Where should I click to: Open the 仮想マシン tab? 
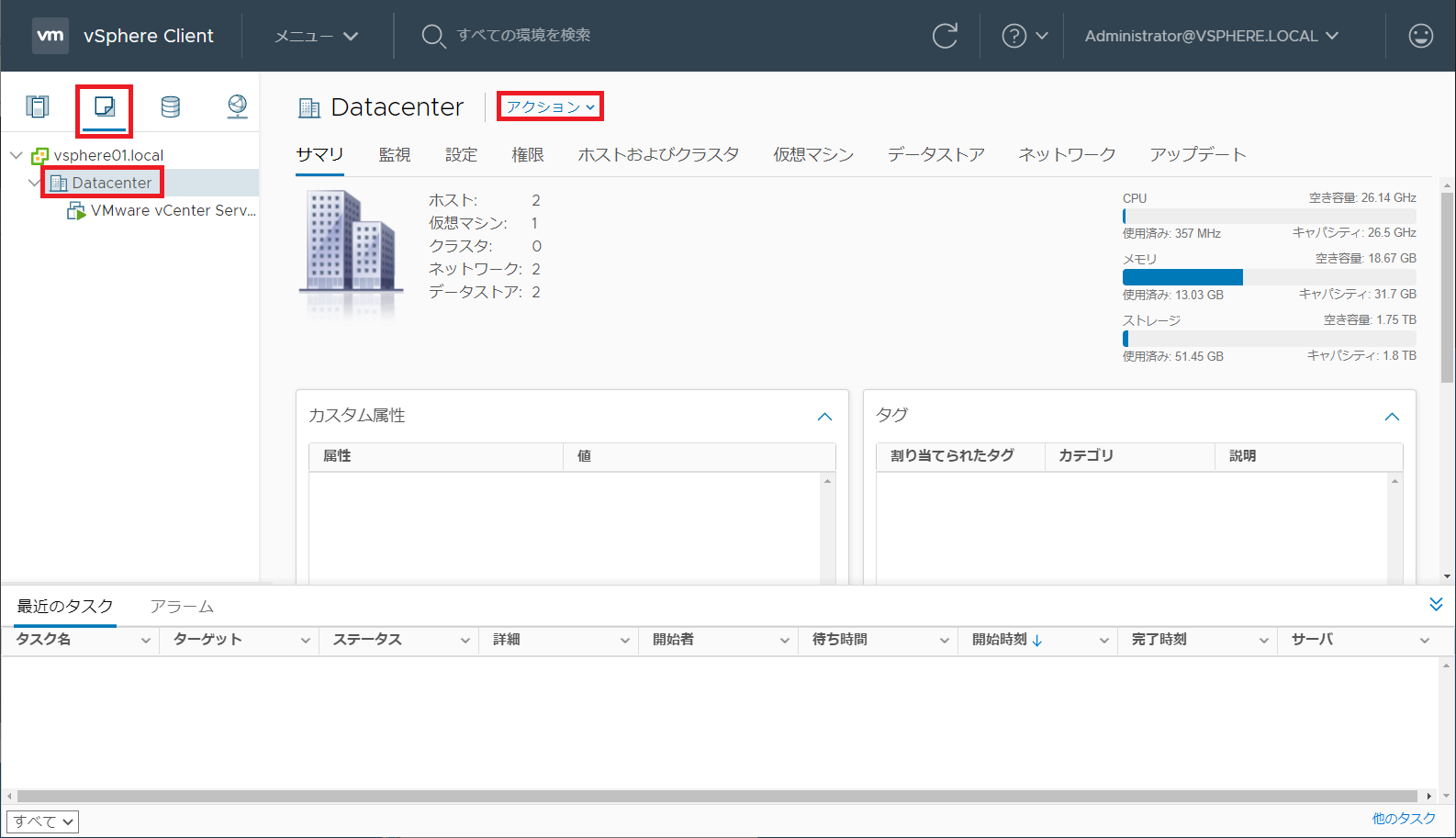tap(813, 154)
